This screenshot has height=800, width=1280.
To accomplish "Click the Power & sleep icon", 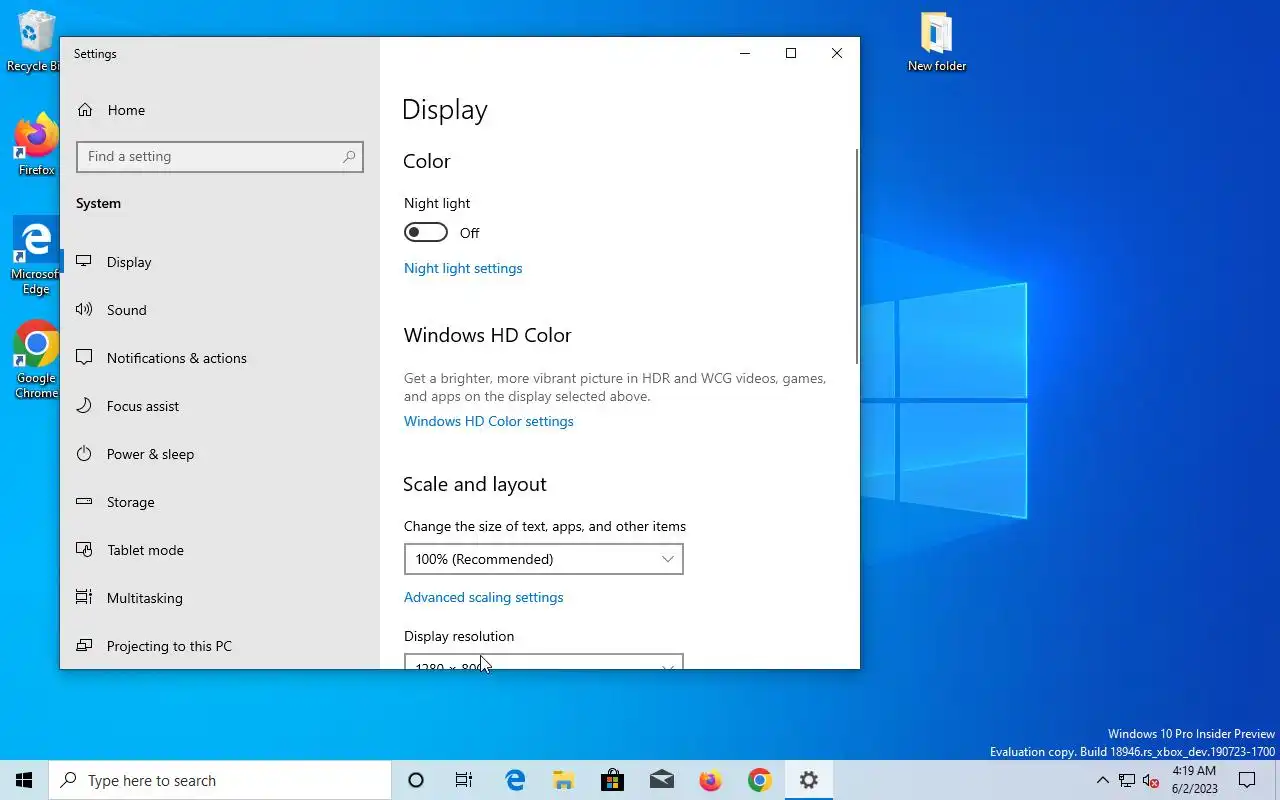I will (85, 454).
